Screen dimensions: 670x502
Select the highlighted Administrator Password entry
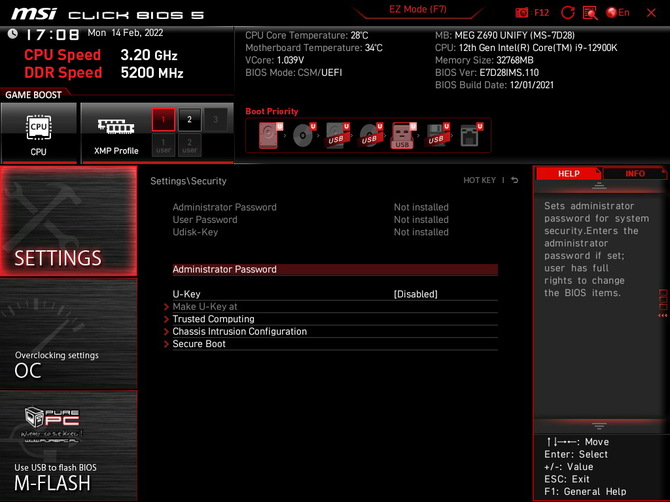tap(335, 270)
